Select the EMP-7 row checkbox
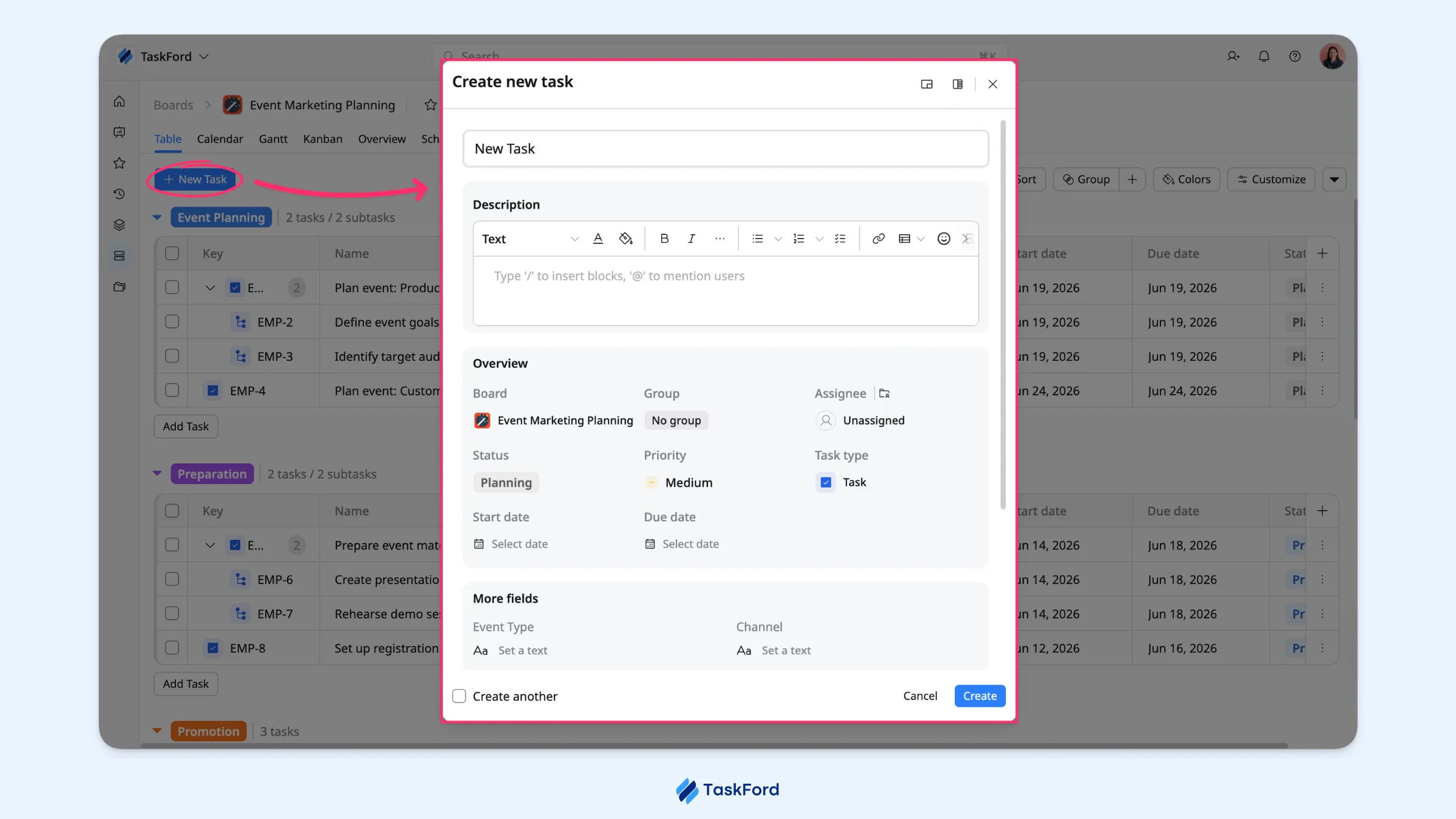1456x819 pixels. [x=172, y=613]
